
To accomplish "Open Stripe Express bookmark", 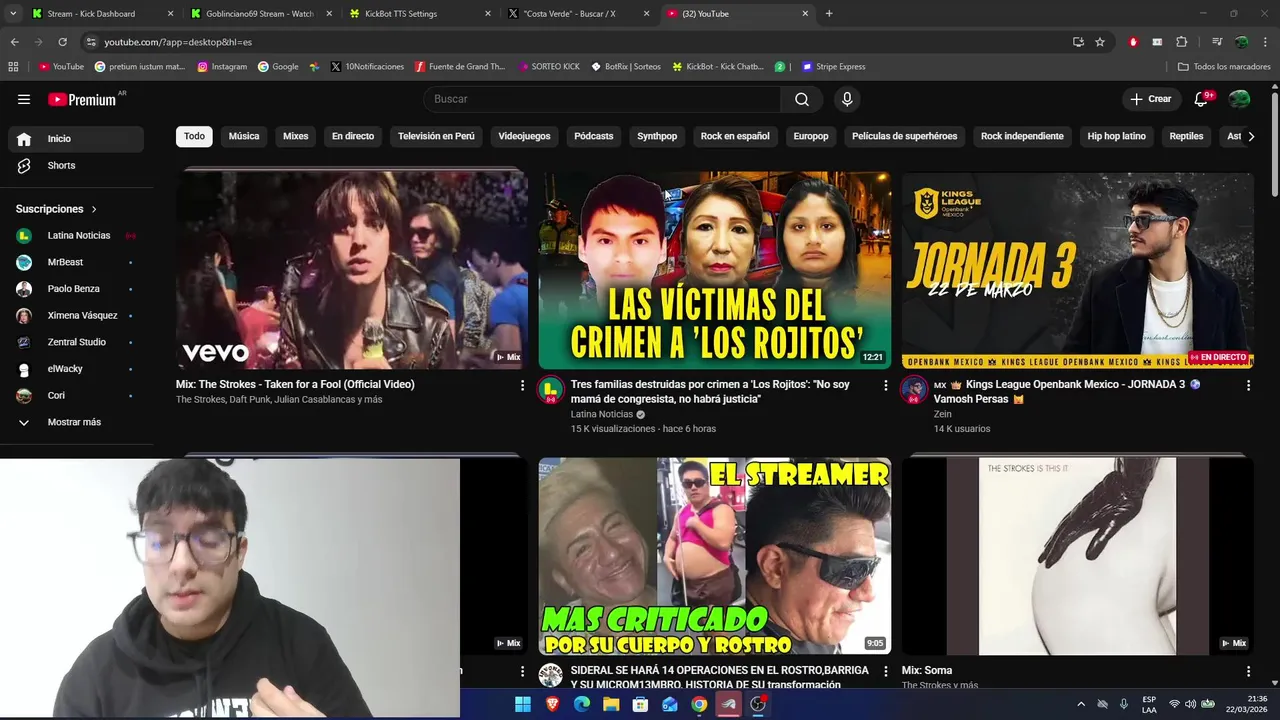I will (833, 67).
